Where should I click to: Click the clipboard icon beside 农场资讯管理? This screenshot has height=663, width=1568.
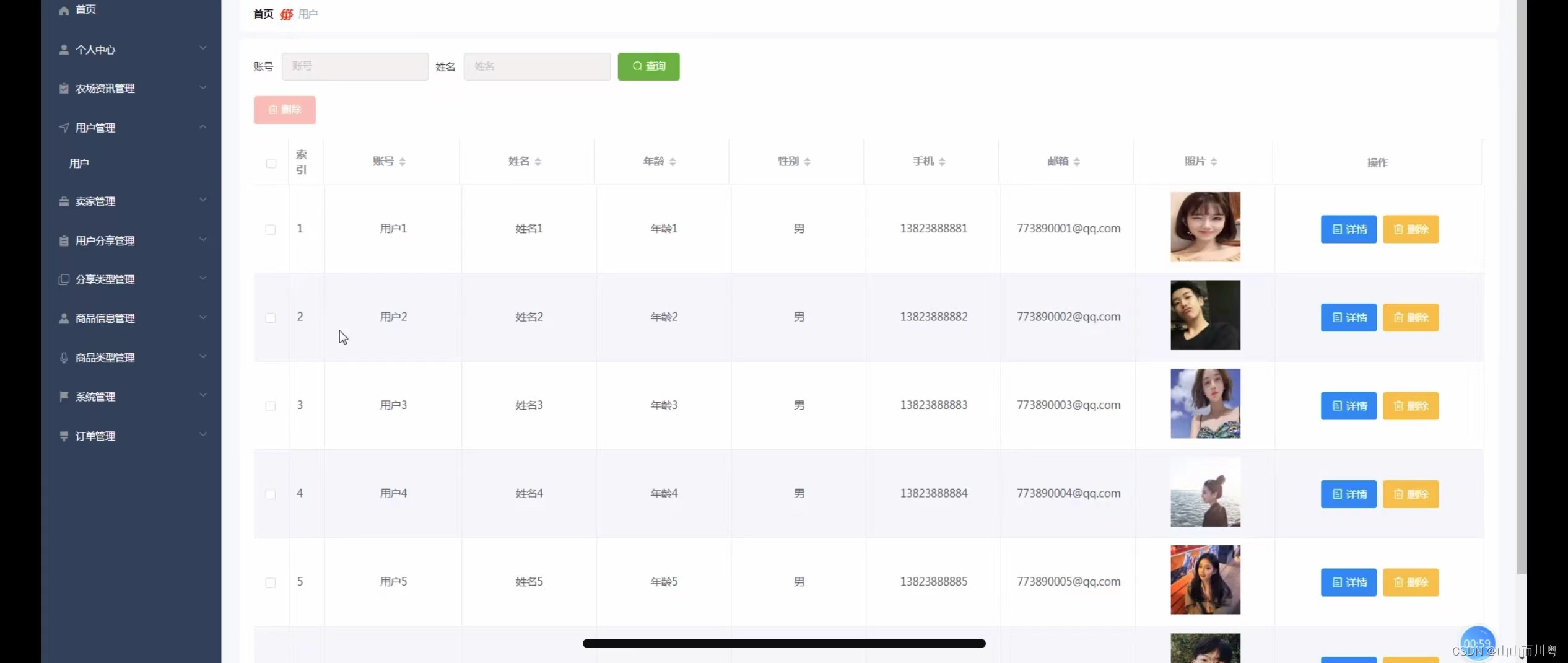[64, 89]
